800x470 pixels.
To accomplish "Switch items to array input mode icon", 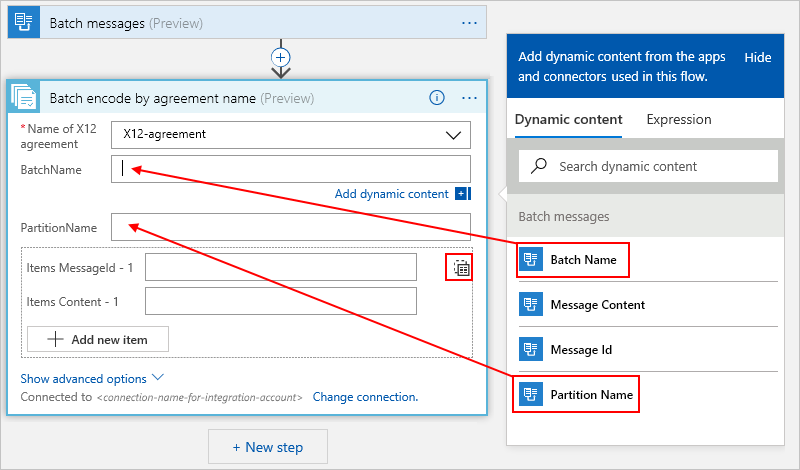I will click(460, 267).
